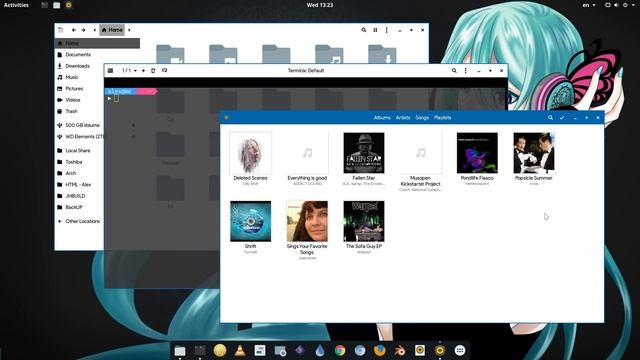640x360 pixels.
Task: Open the Deleted Scenes album
Action: point(250,153)
